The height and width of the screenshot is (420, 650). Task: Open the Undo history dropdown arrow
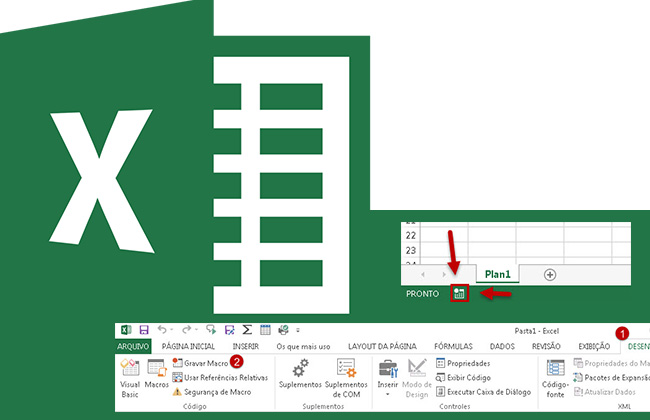(x=172, y=330)
